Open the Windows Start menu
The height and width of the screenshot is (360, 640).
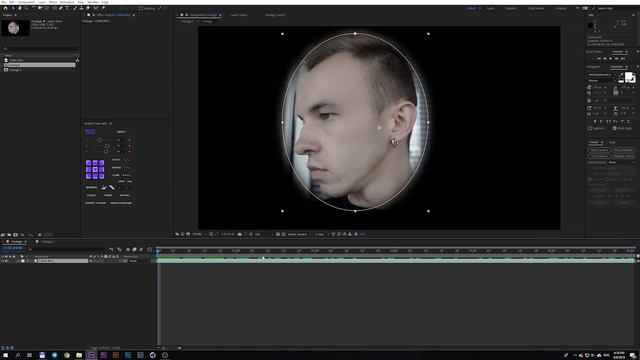pos(5,356)
